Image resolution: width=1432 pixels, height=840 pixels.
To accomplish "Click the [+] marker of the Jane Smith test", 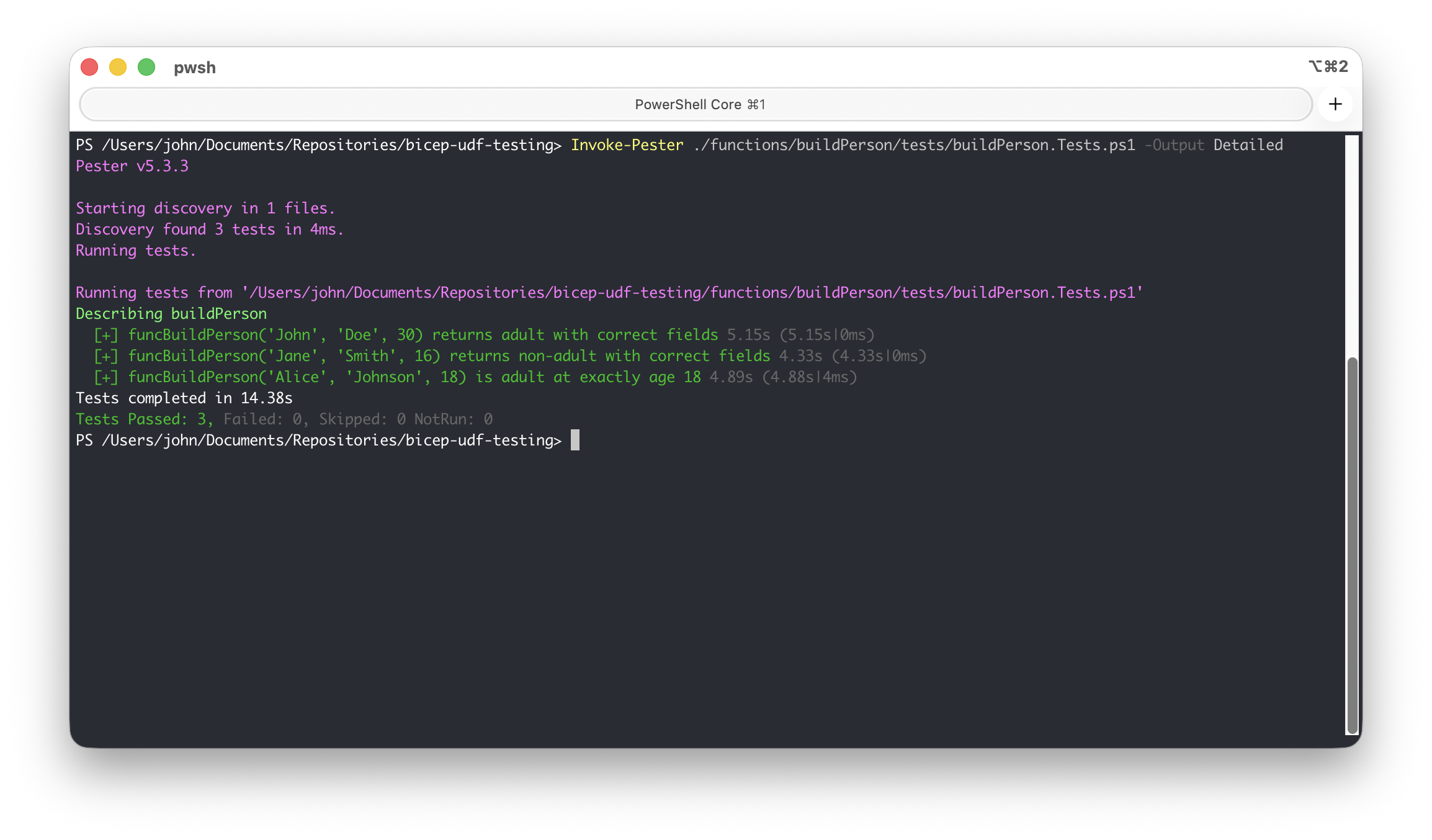I will click(105, 356).
